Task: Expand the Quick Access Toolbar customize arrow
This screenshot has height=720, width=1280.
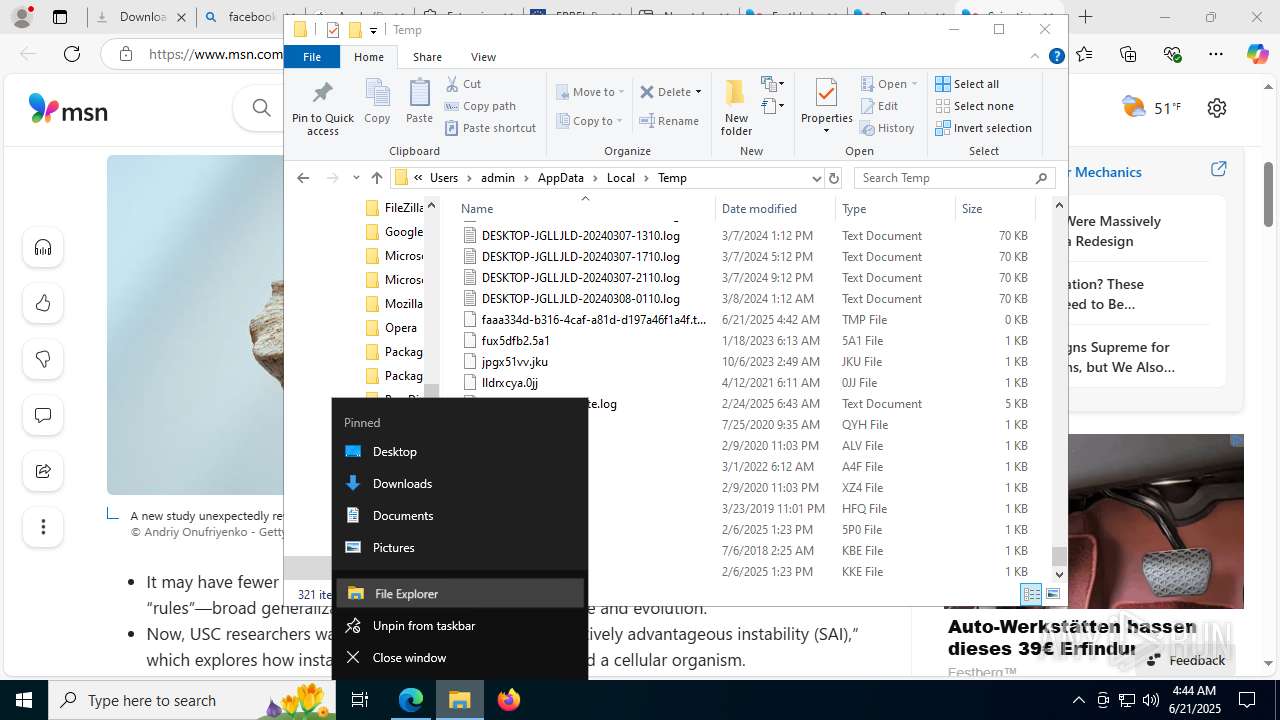Action: pyautogui.click(x=373, y=30)
